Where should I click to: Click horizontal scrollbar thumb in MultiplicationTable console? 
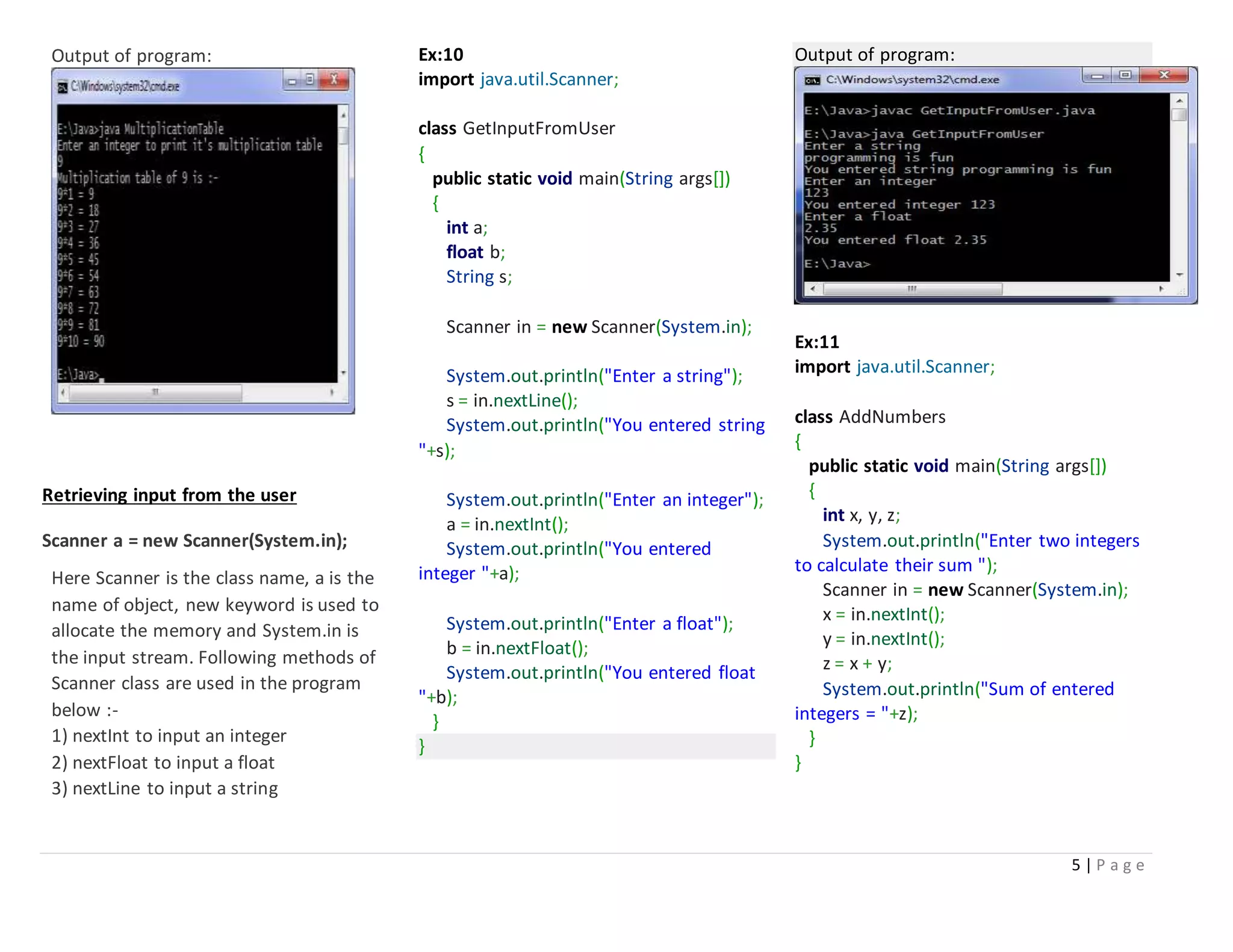pyautogui.click(x=155, y=392)
